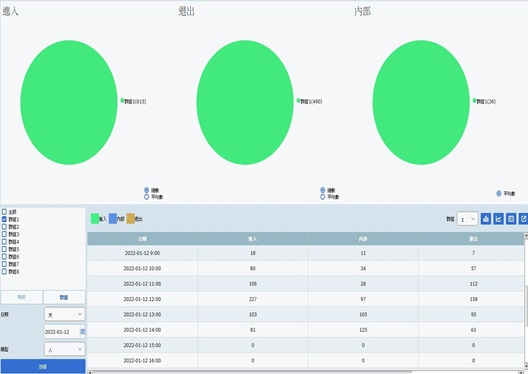528x374 pixels.
Task: Check the 全部 (all) checkbox
Action: pyautogui.click(x=4, y=212)
